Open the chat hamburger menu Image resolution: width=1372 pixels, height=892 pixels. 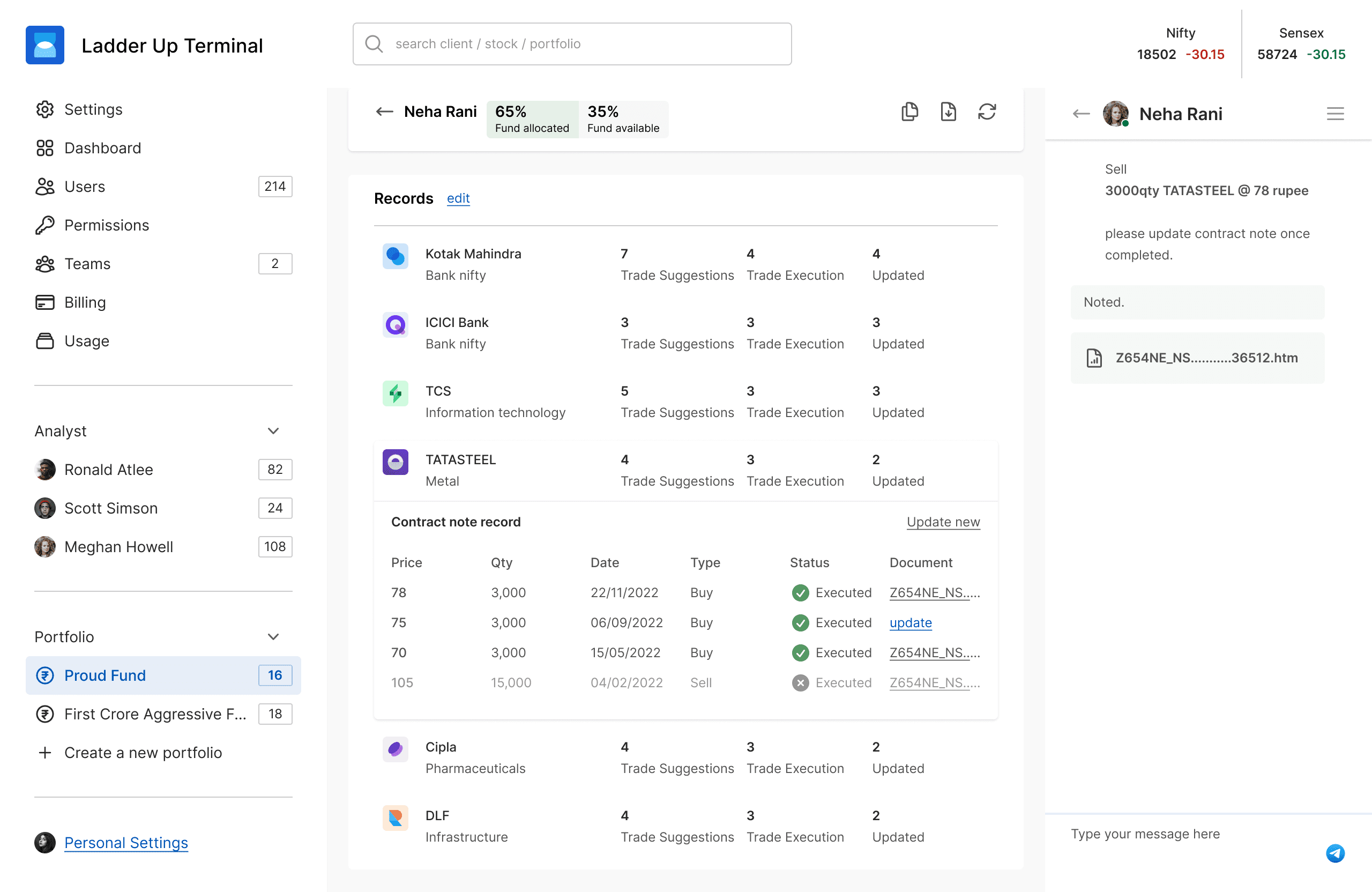pos(1335,114)
